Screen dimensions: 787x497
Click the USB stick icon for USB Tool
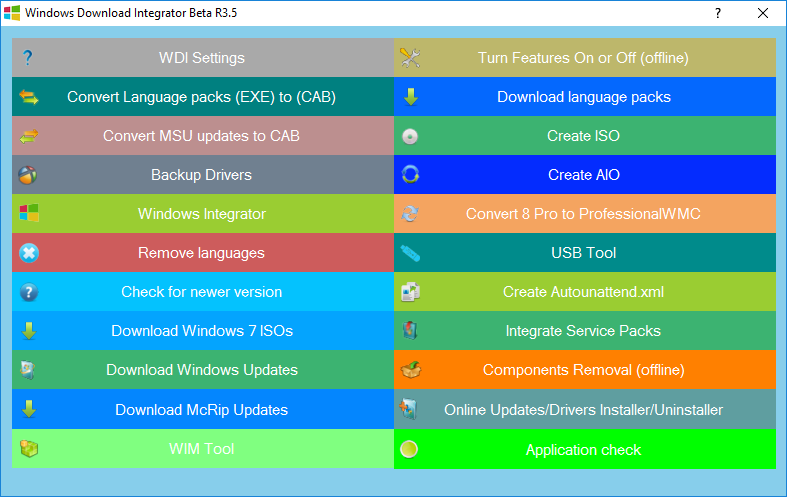coord(410,253)
